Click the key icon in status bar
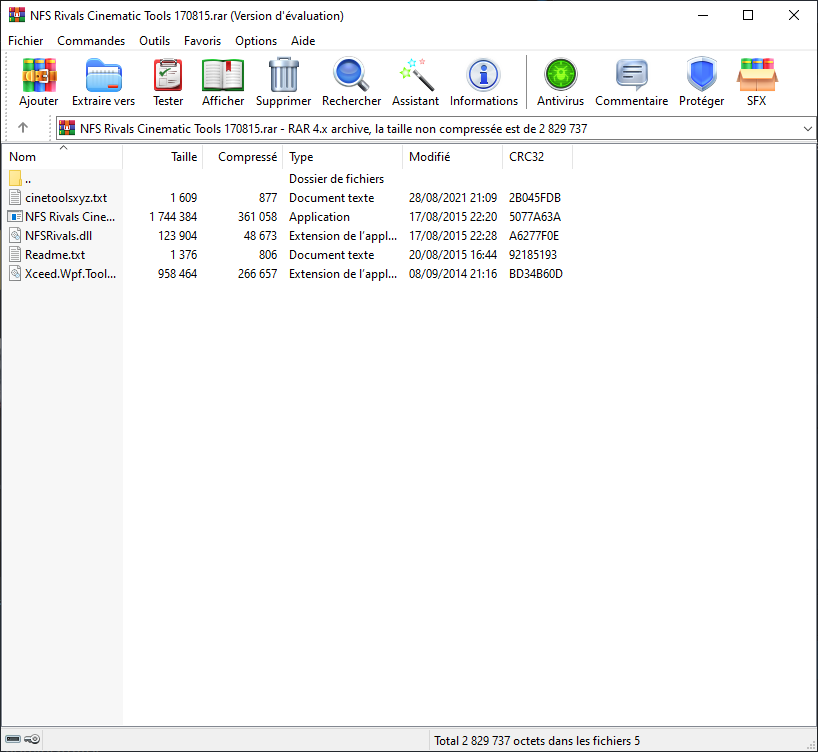Viewport: 818px width, 752px height. (x=32, y=739)
